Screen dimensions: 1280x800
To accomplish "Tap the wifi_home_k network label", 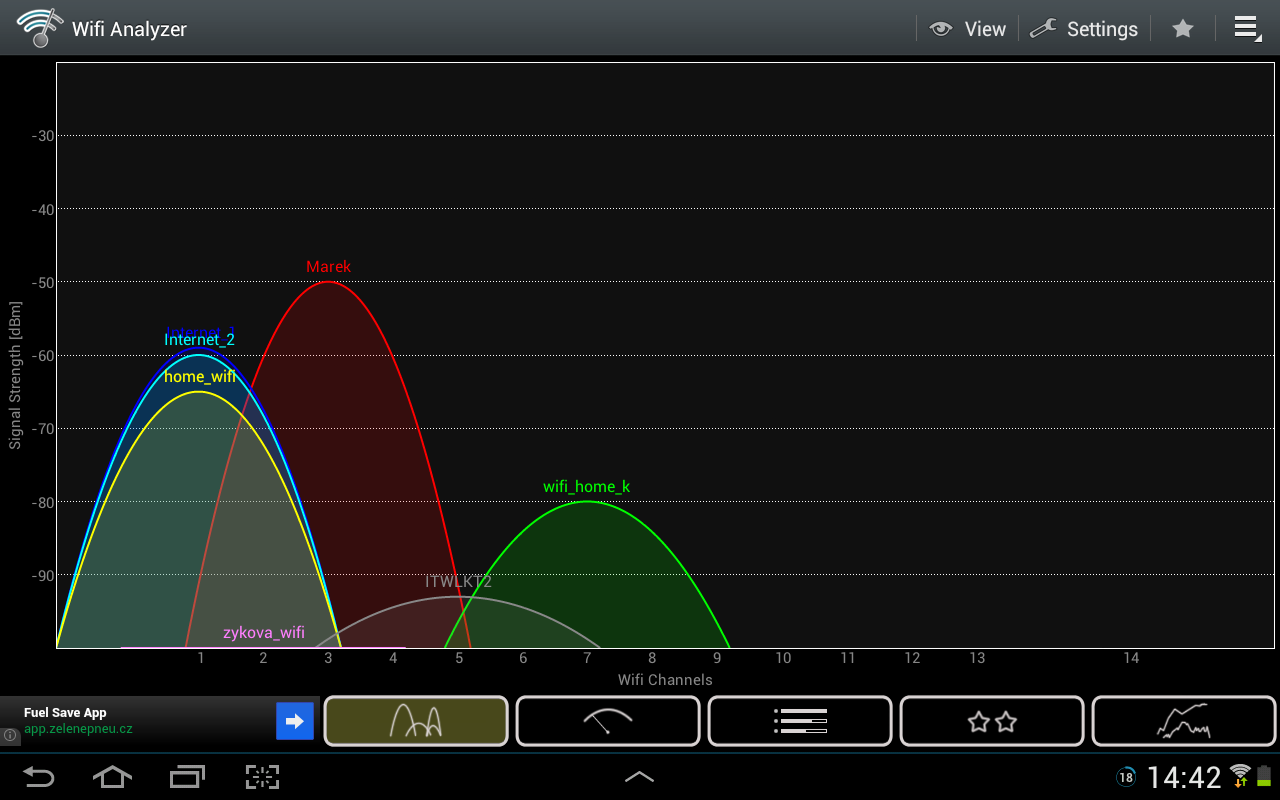I will [x=586, y=487].
